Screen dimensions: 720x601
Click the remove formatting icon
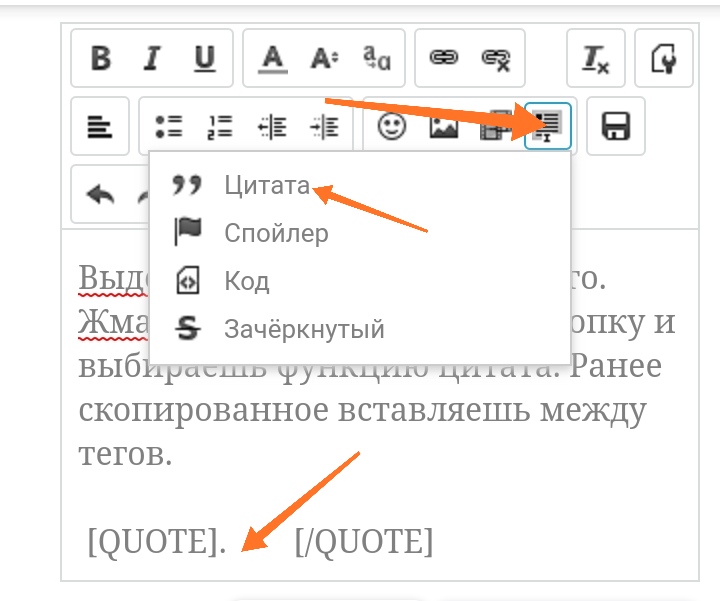pos(596,59)
